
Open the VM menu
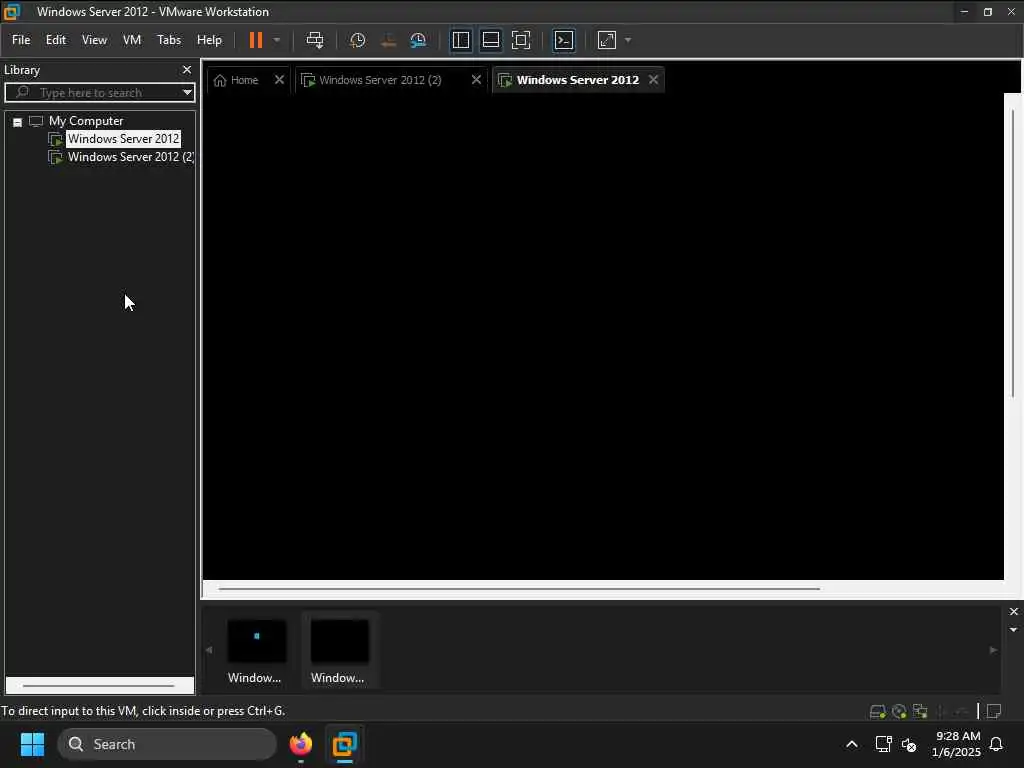(x=132, y=40)
